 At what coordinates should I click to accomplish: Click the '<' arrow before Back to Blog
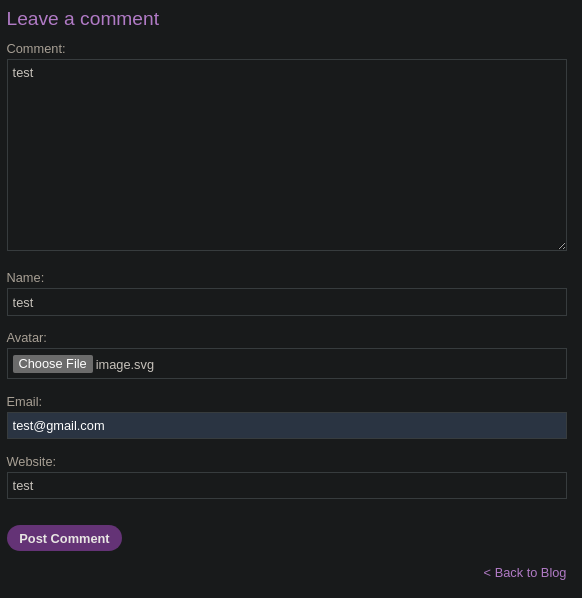[x=487, y=573]
